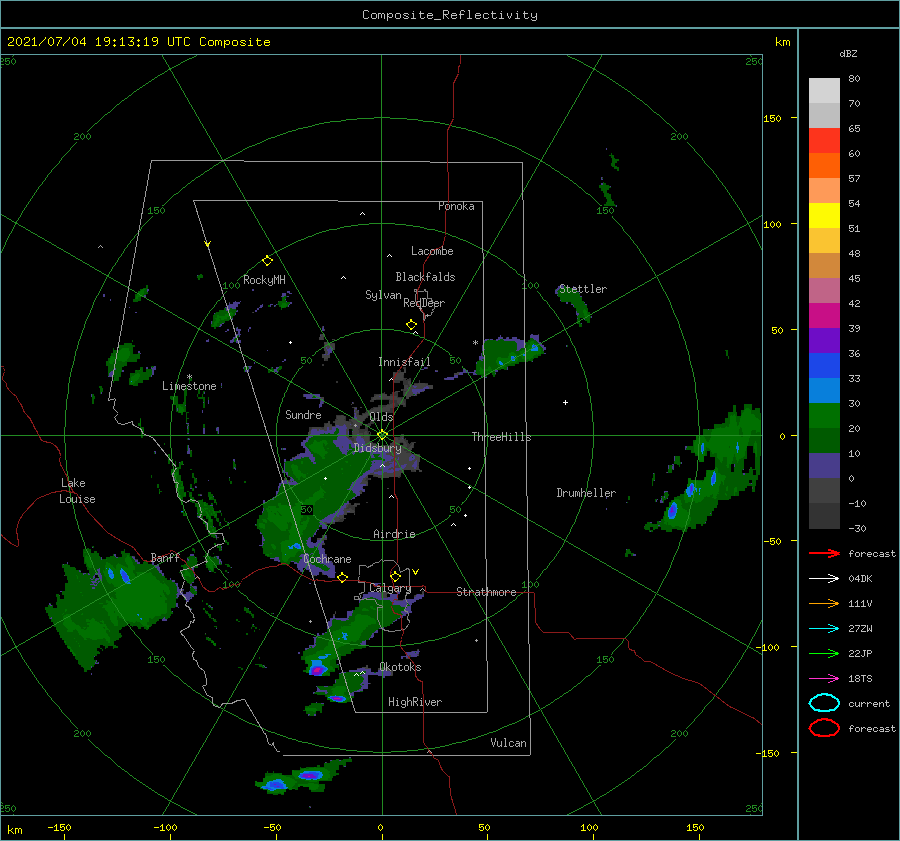Screen dimensions: 900x841
Task: Click the Olds town label
Action: pos(381,417)
